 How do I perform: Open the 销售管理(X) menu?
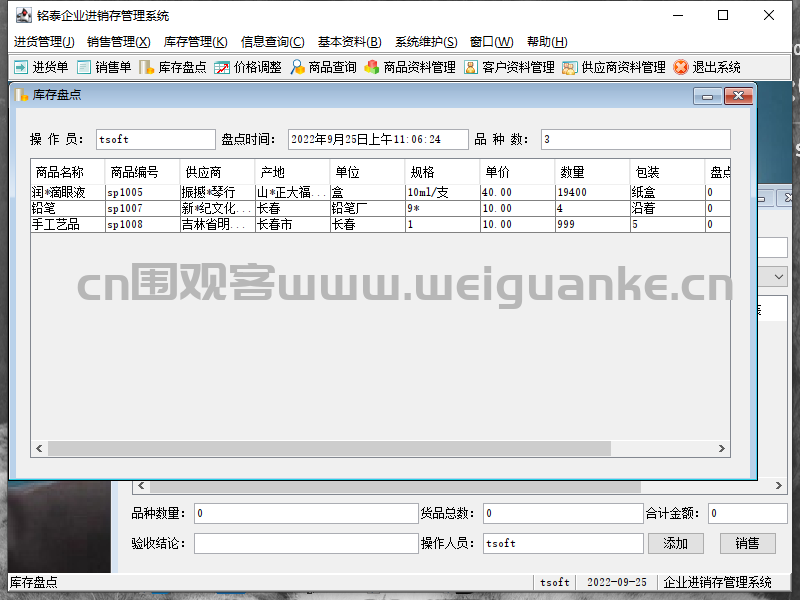[118, 42]
